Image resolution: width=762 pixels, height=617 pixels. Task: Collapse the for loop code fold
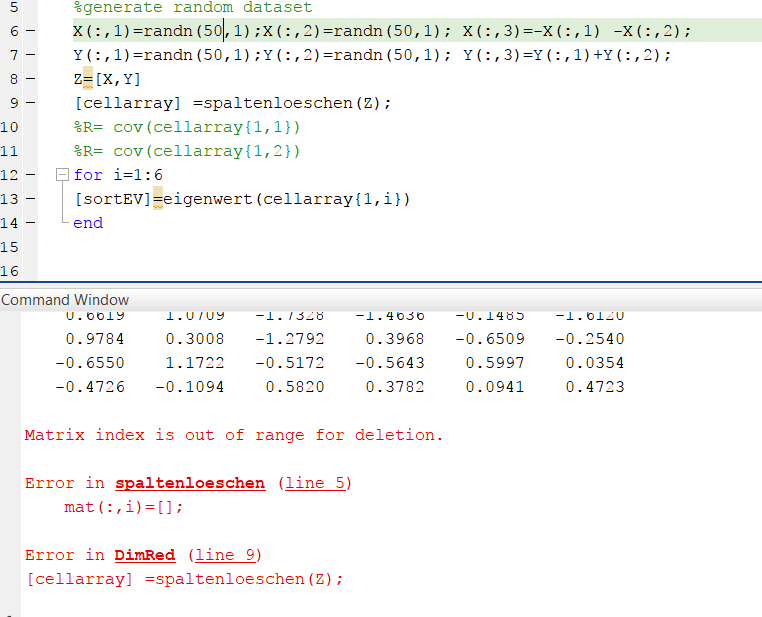click(x=62, y=175)
